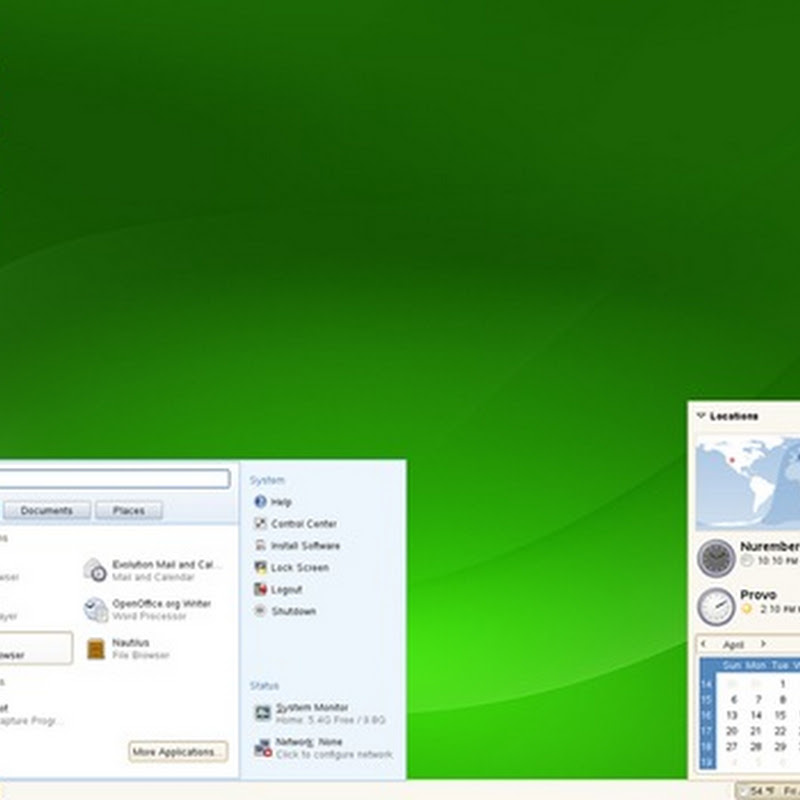This screenshot has height=800, width=800.
Task: Click the Install Software icon
Action: (260, 546)
